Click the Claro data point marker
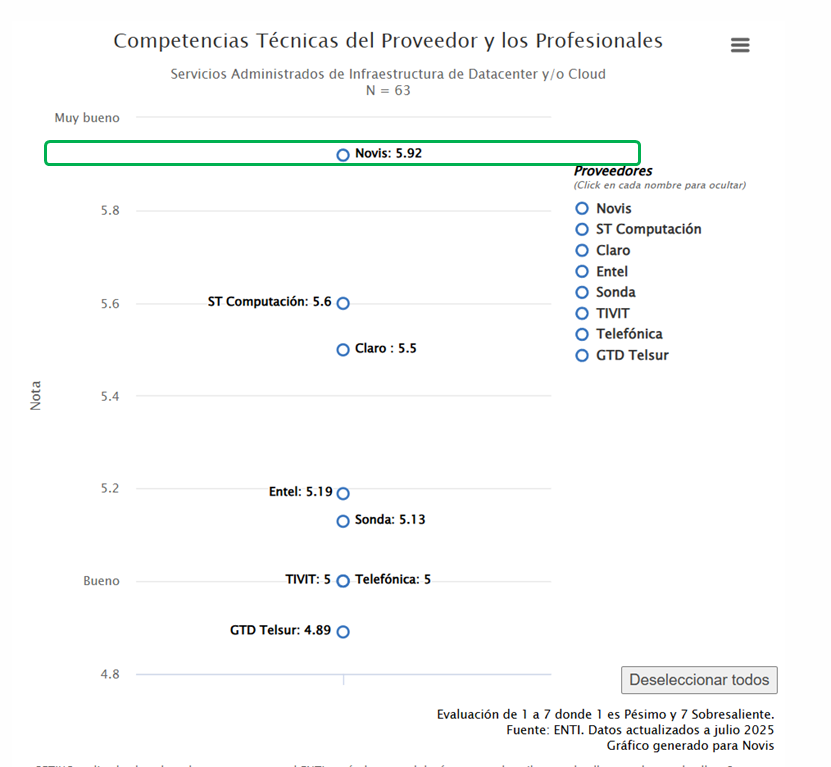831x767 pixels. point(343,350)
